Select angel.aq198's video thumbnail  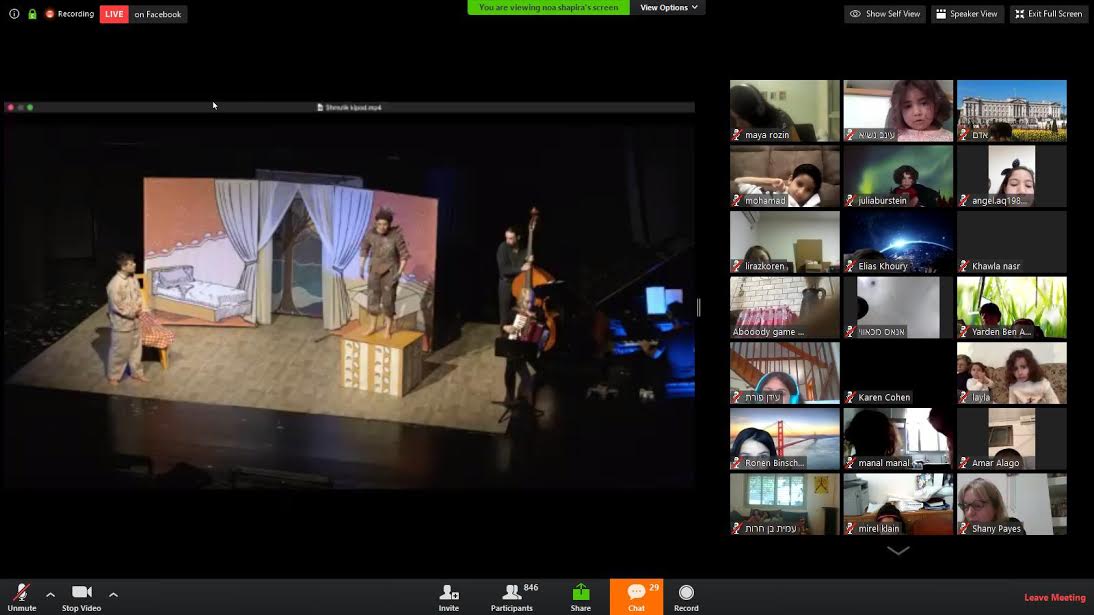tap(1012, 176)
